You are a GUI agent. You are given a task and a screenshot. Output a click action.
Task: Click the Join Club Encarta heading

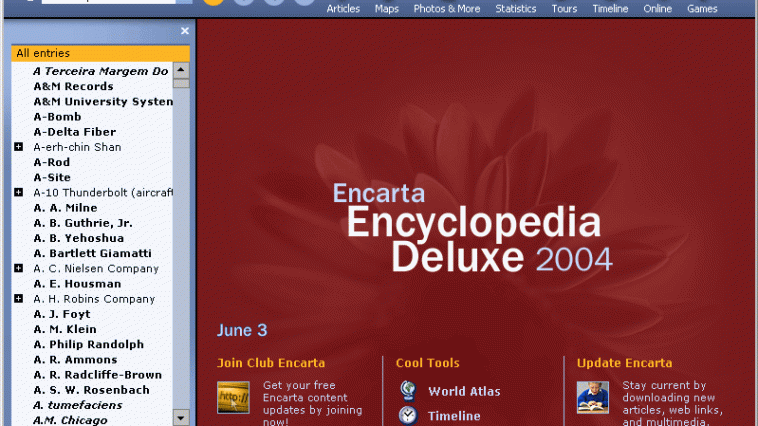coord(271,363)
